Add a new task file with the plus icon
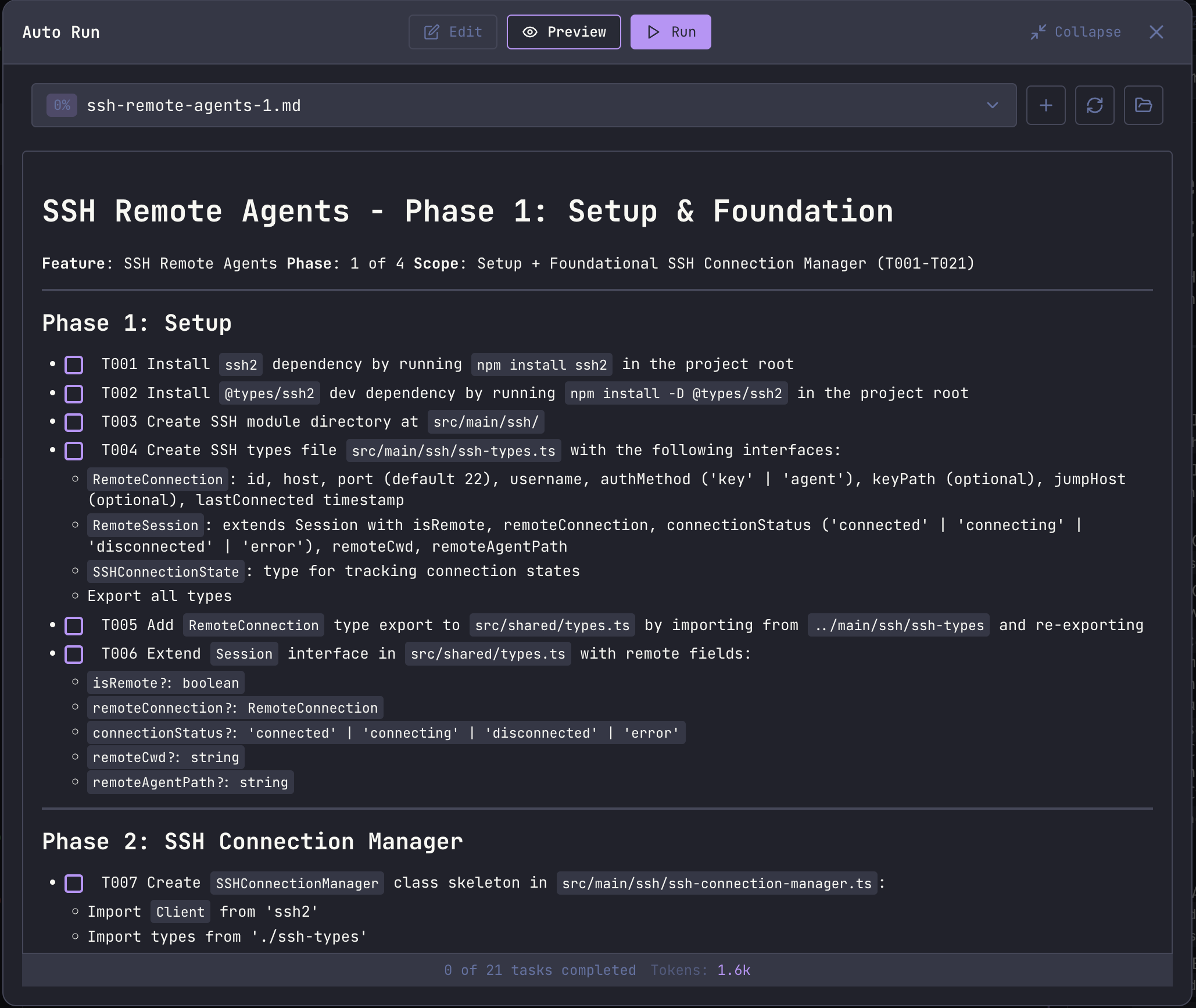The image size is (1196, 1008). 1045,105
